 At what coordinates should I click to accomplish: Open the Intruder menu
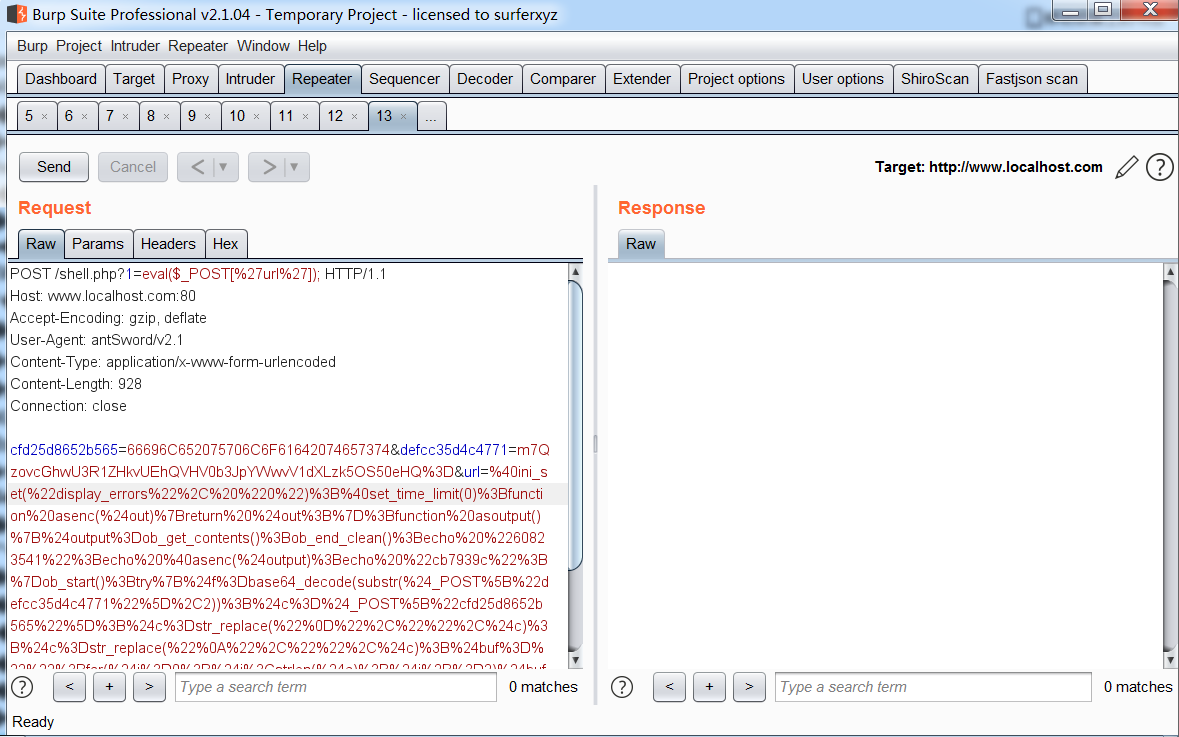click(x=135, y=46)
